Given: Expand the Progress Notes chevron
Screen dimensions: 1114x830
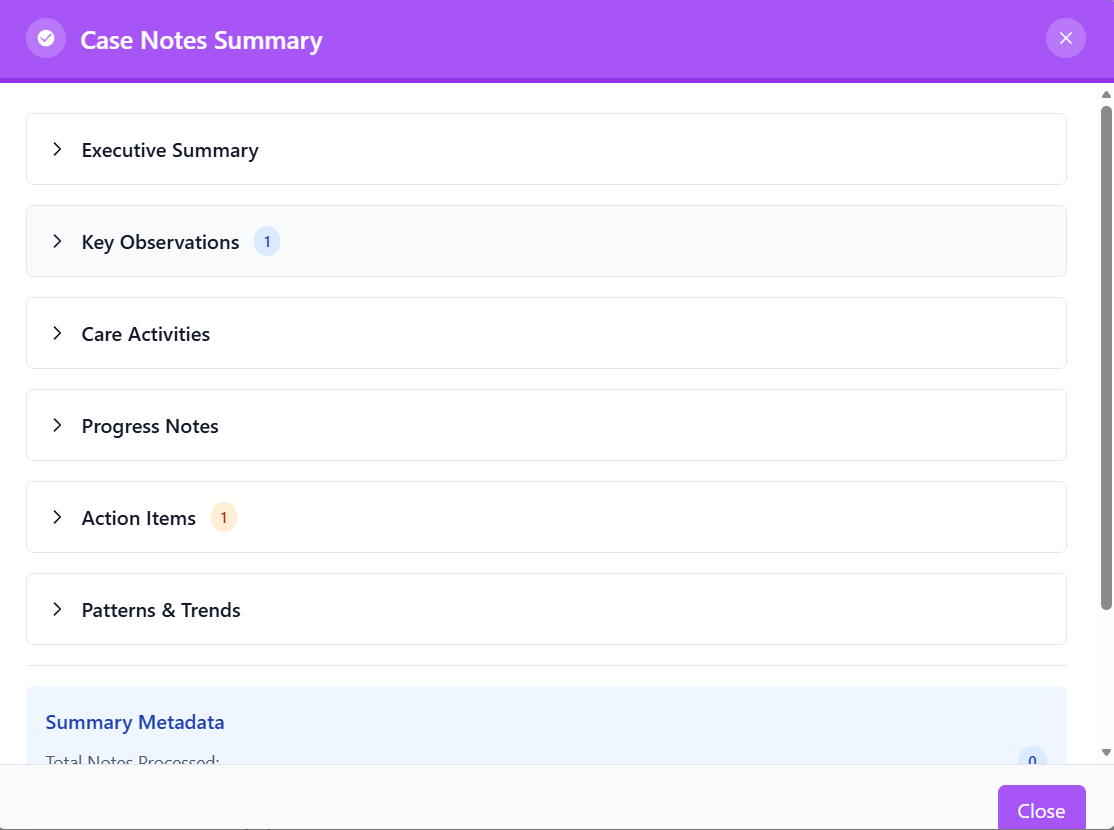Looking at the screenshot, I should tap(58, 425).
